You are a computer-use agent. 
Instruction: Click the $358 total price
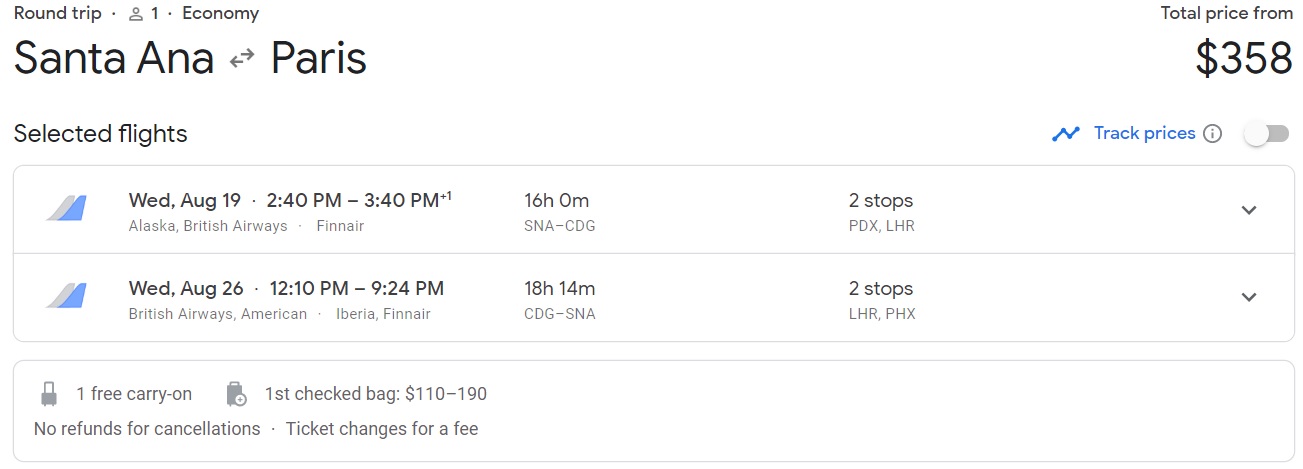(x=1244, y=59)
